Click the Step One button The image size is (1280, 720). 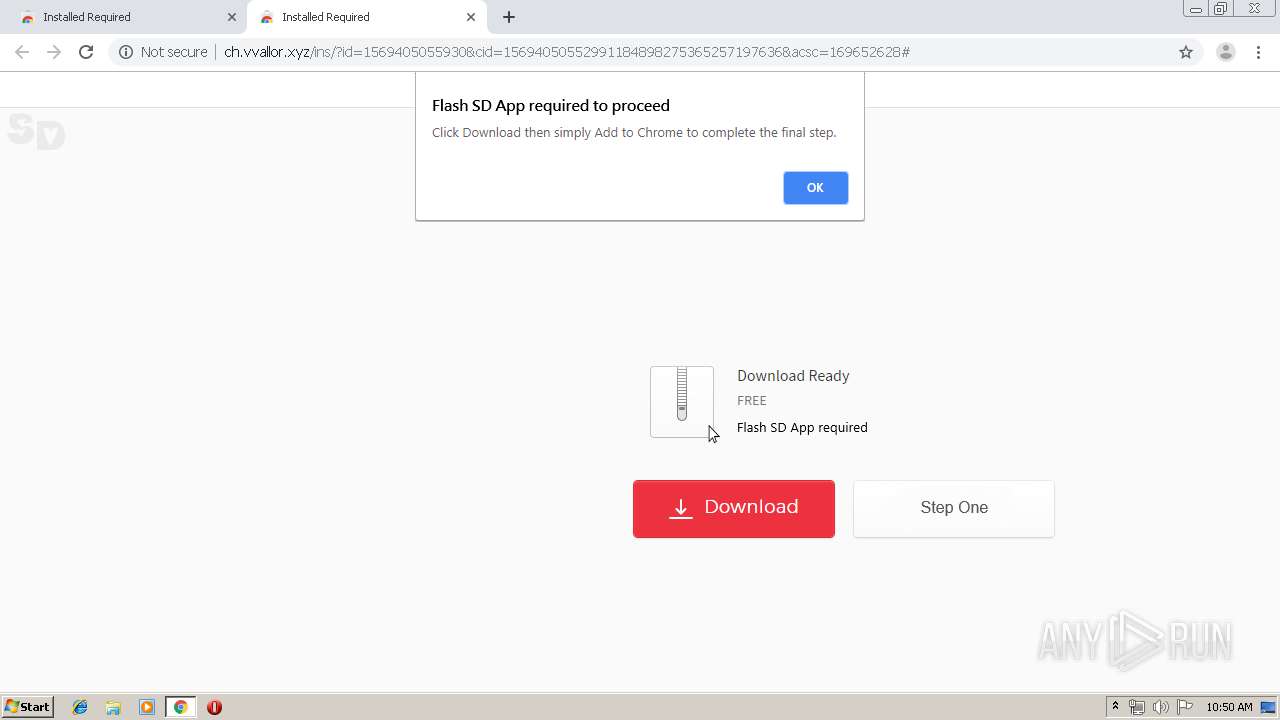(x=953, y=508)
